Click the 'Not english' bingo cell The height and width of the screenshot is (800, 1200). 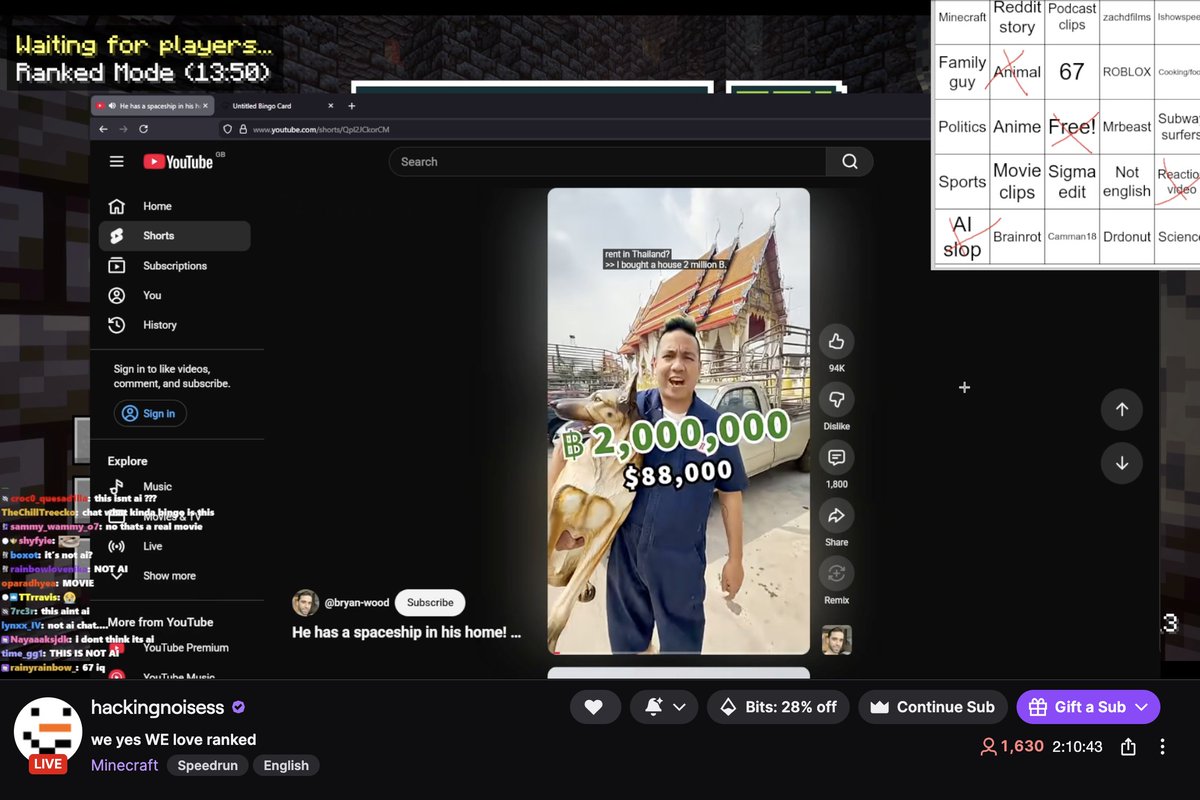(1127, 182)
